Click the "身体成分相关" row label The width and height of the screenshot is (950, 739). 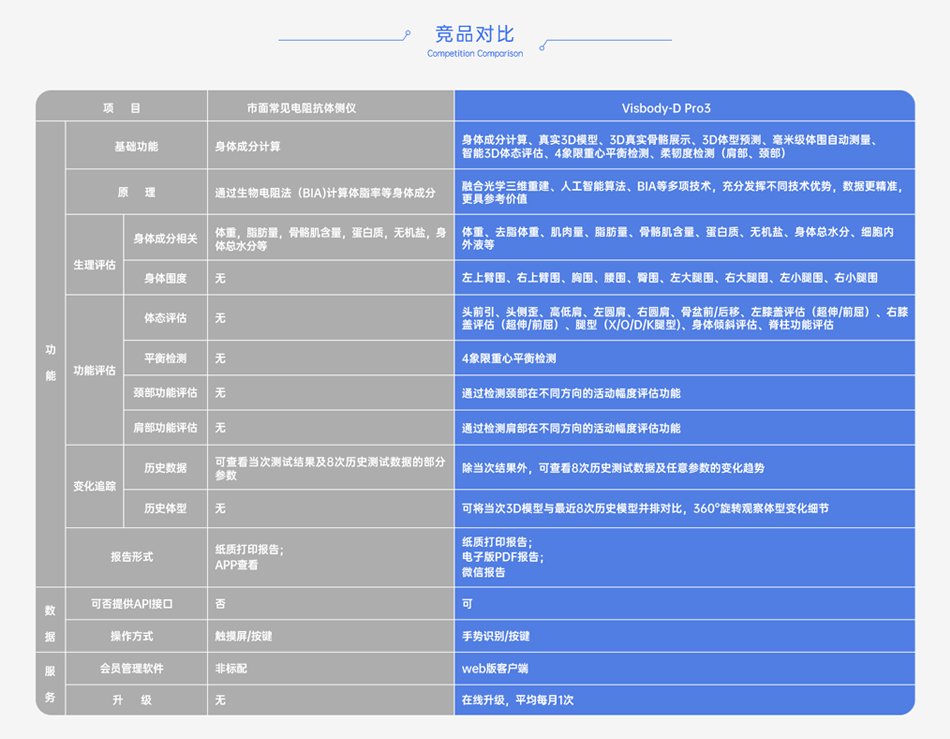click(x=165, y=238)
